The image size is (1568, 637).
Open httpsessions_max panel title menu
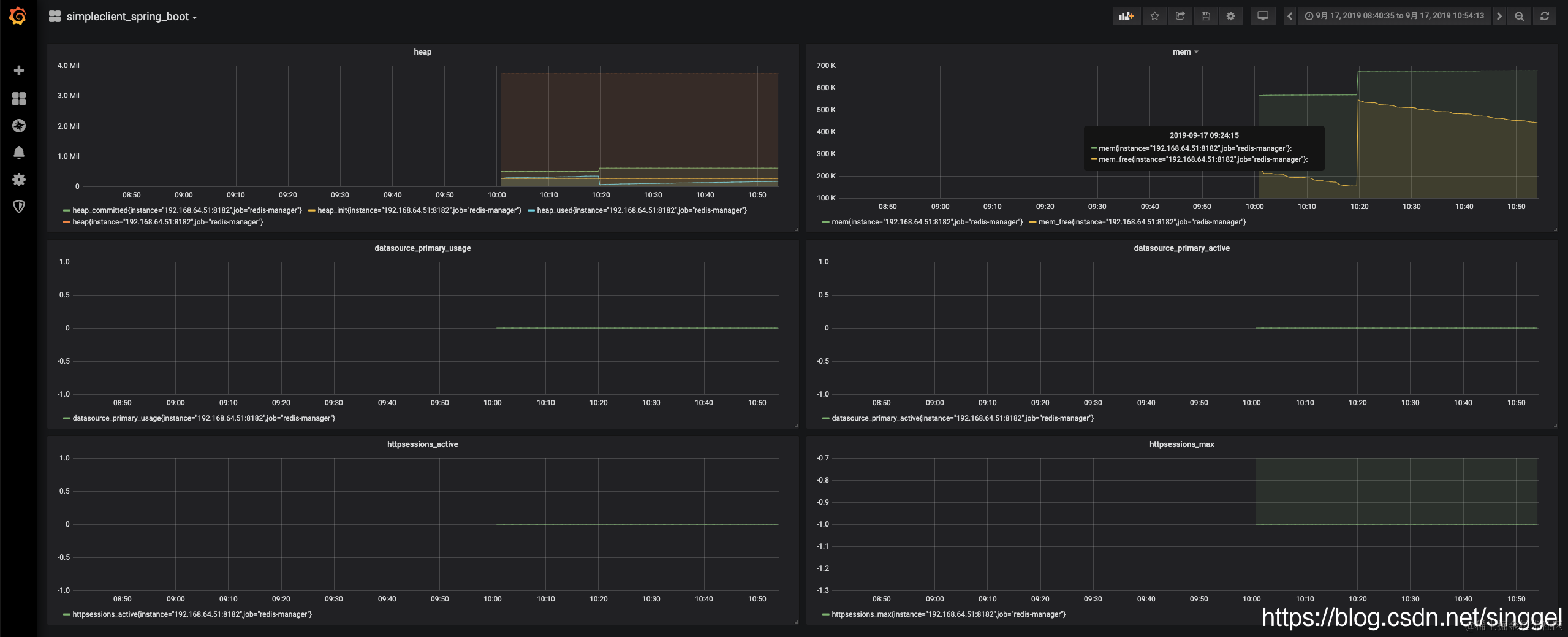[x=1181, y=444]
